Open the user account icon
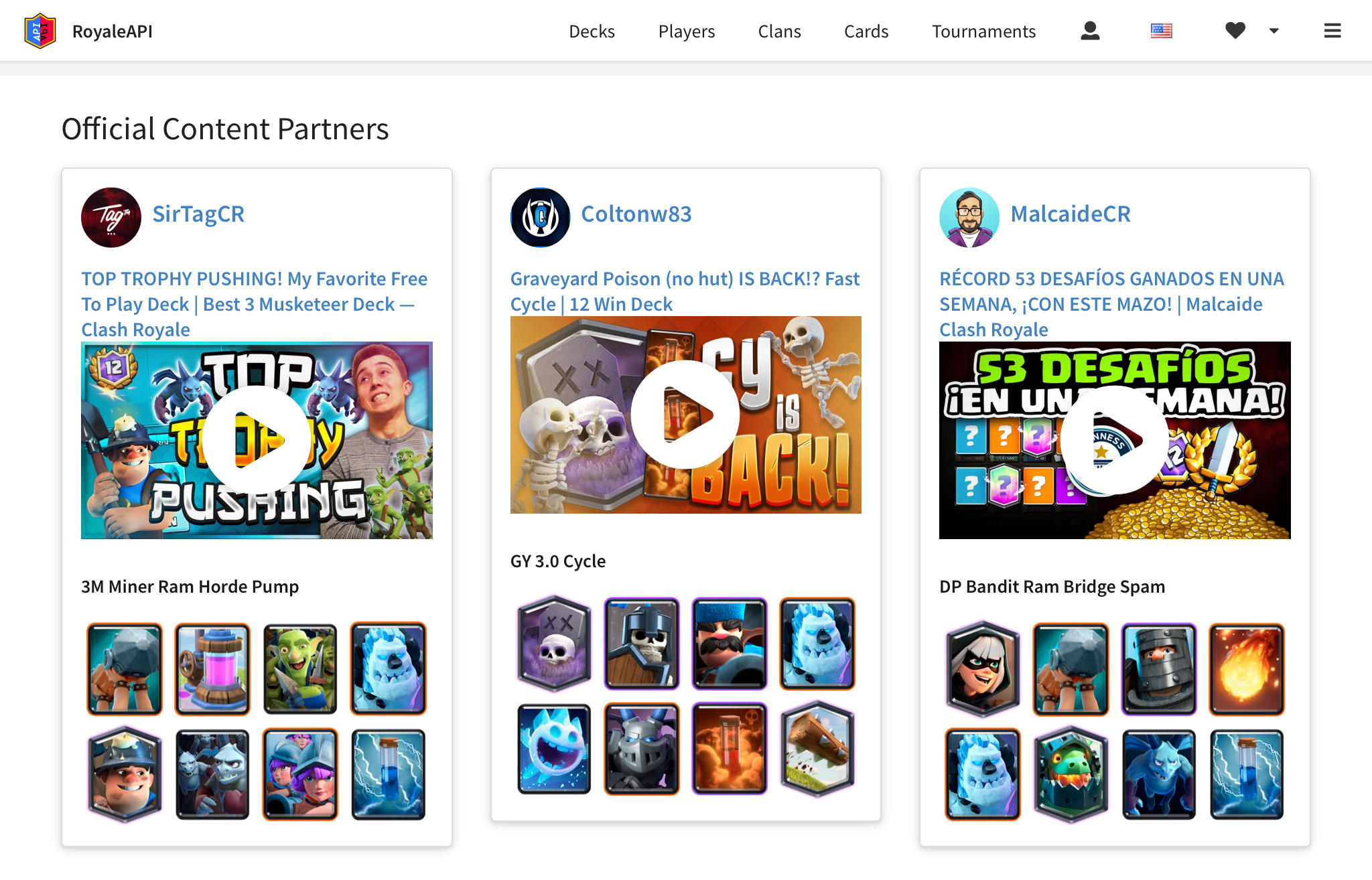Viewport: 1372px width, 880px height. (x=1090, y=31)
